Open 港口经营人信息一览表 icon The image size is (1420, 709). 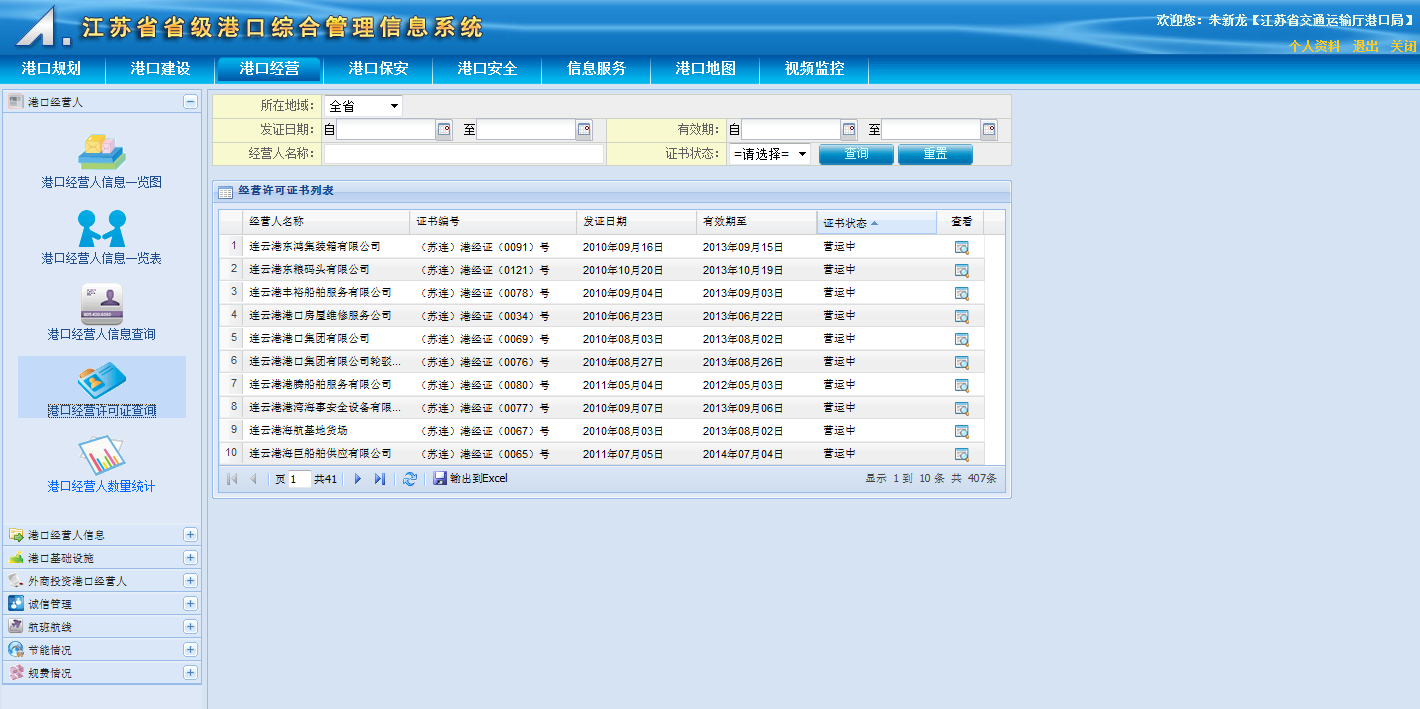tap(101, 228)
